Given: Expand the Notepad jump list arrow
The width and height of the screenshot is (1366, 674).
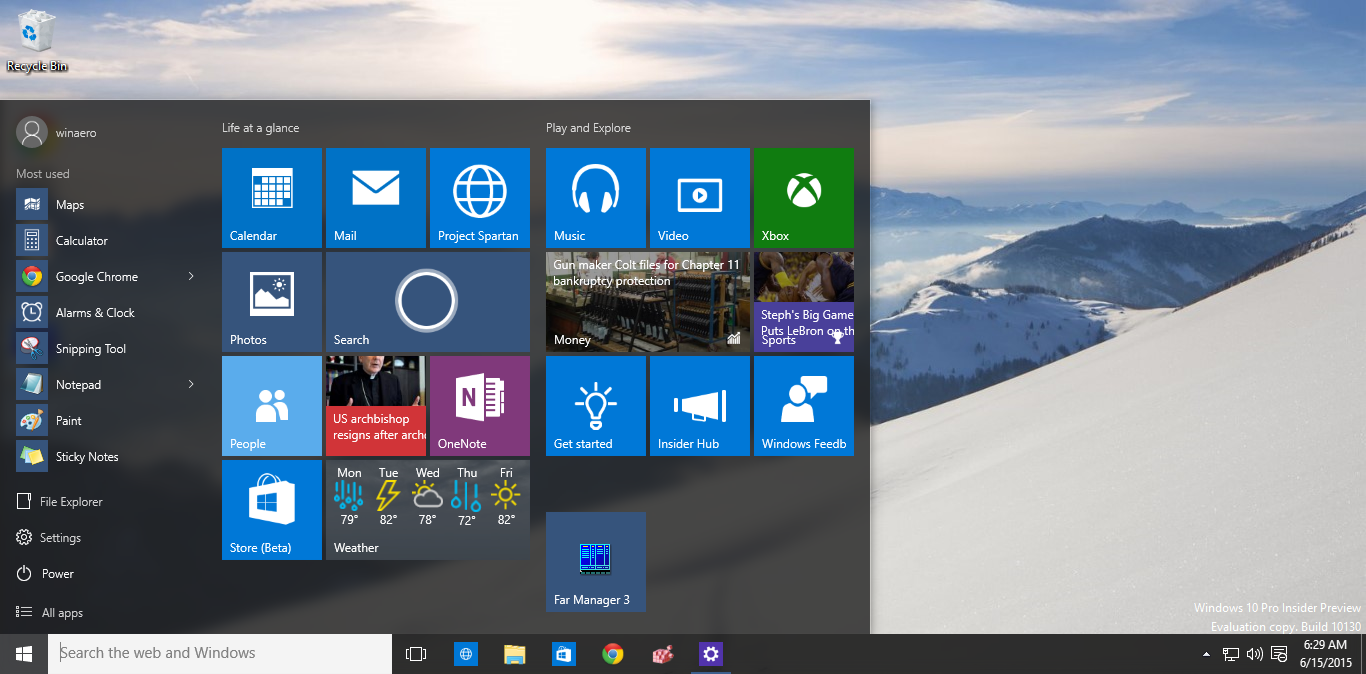Looking at the screenshot, I should 191,384.
